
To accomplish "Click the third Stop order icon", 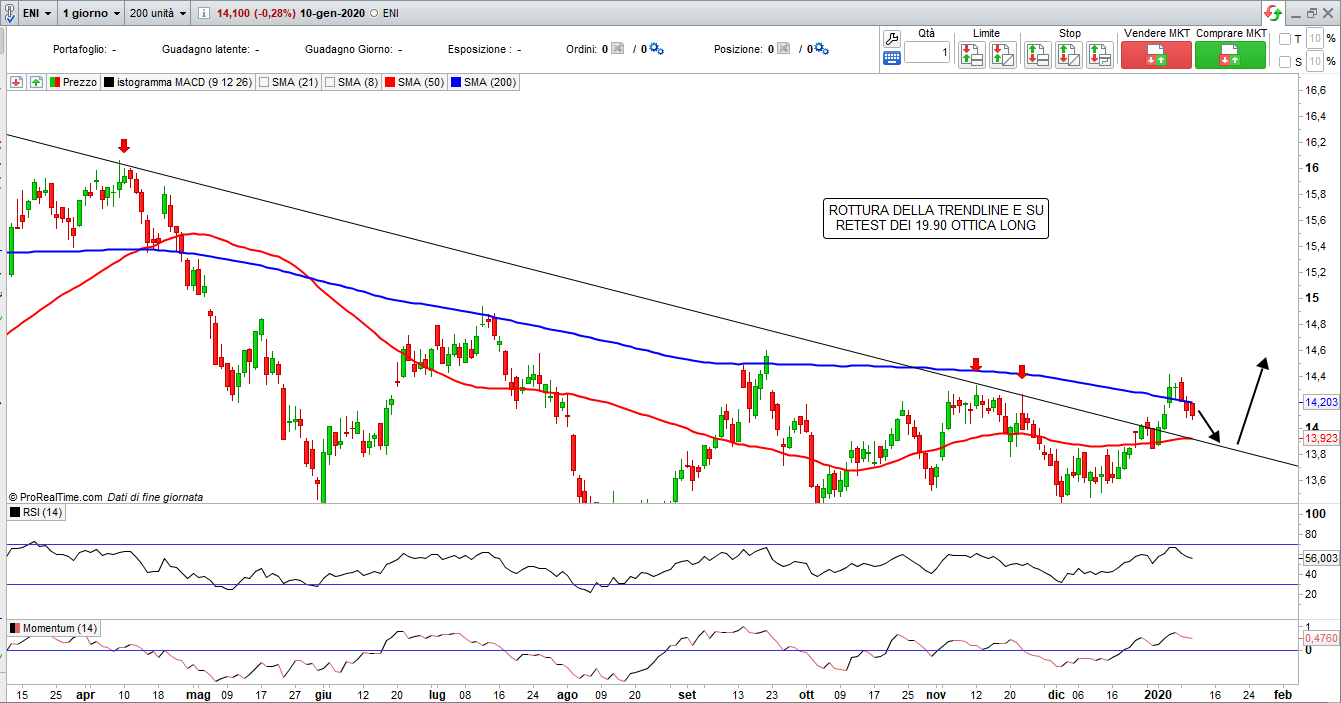I will click(1100, 54).
